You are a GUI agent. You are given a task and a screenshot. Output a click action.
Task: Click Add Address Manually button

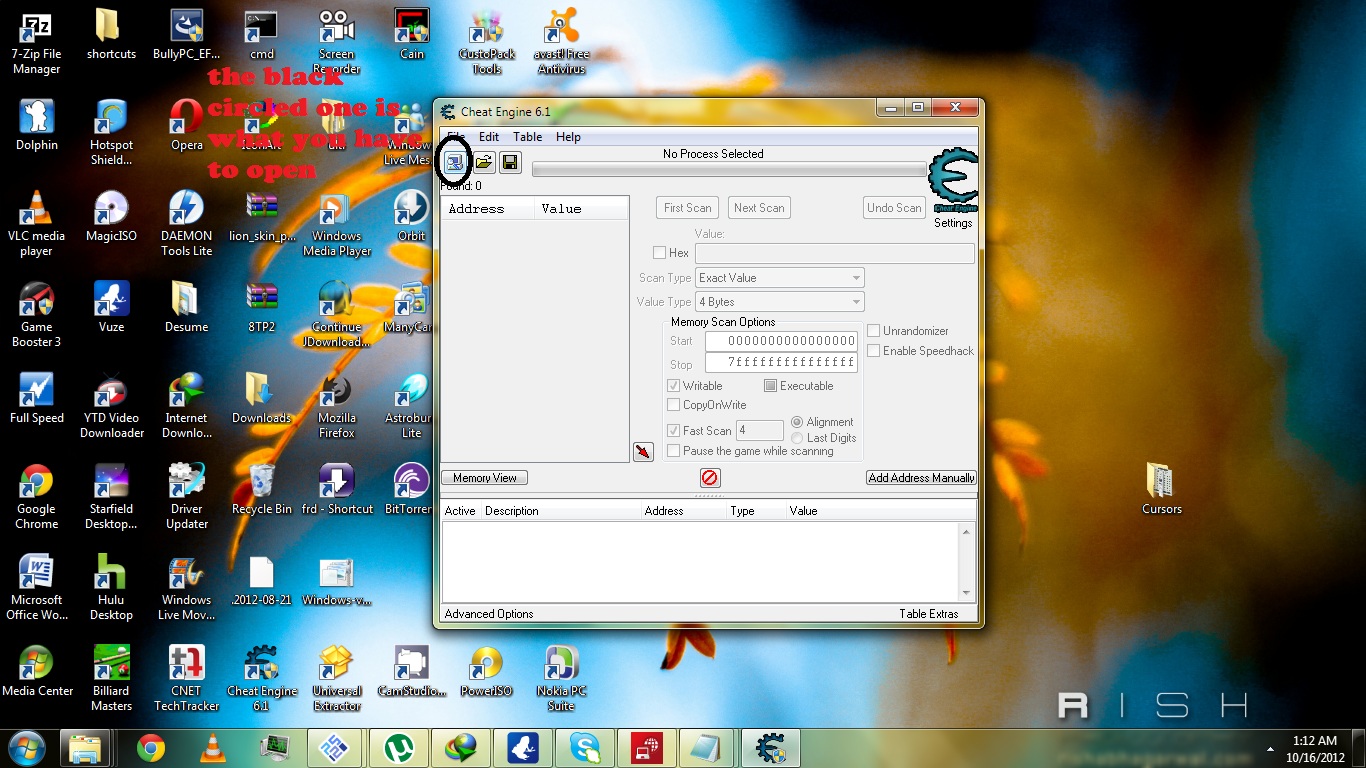(921, 478)
